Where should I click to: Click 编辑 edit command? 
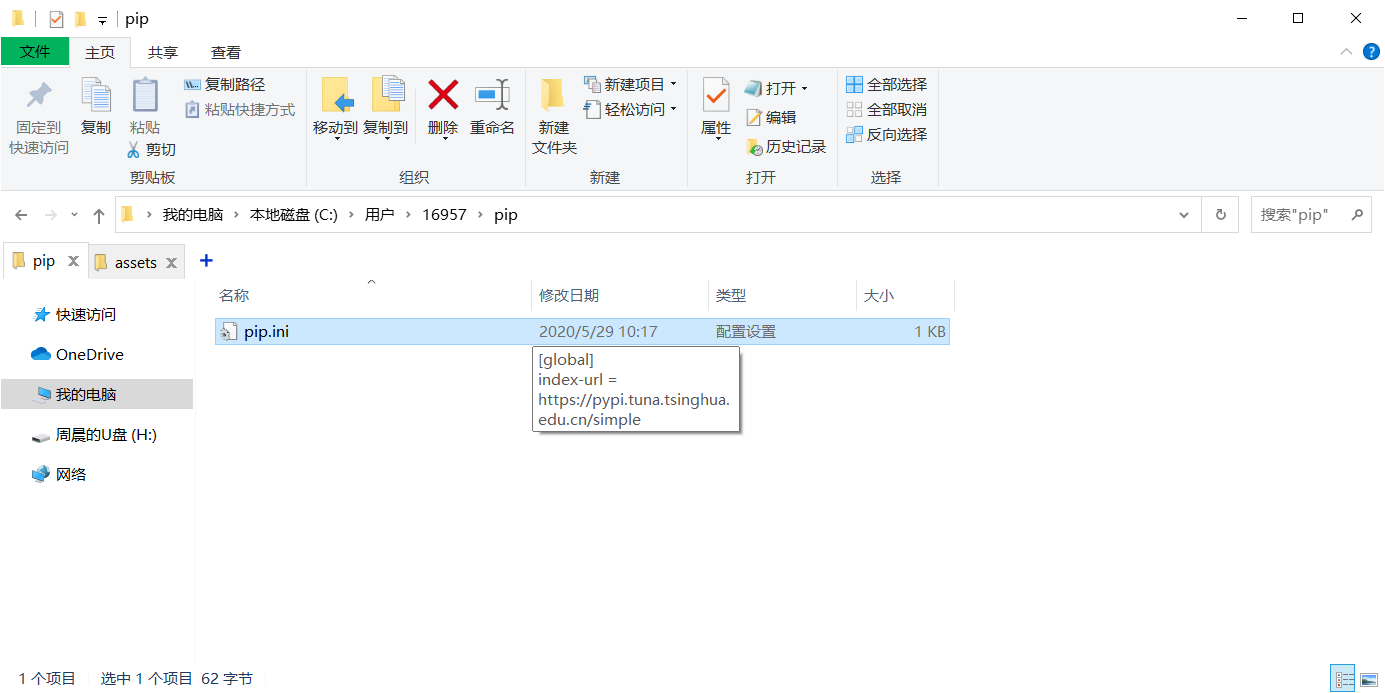point(771,118)
